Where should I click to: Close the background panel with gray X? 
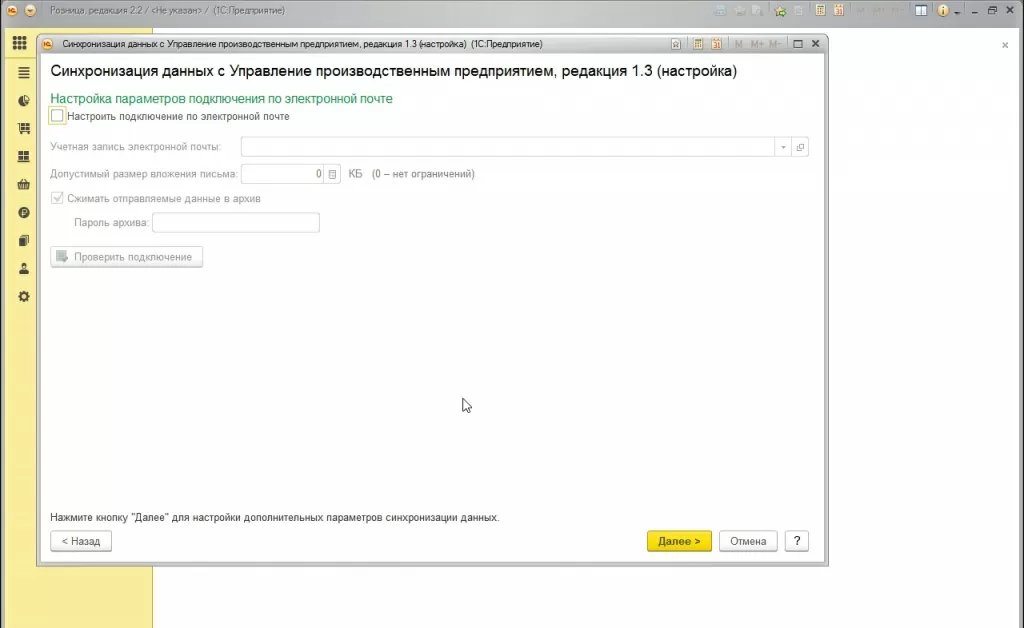click(1005, 45)
